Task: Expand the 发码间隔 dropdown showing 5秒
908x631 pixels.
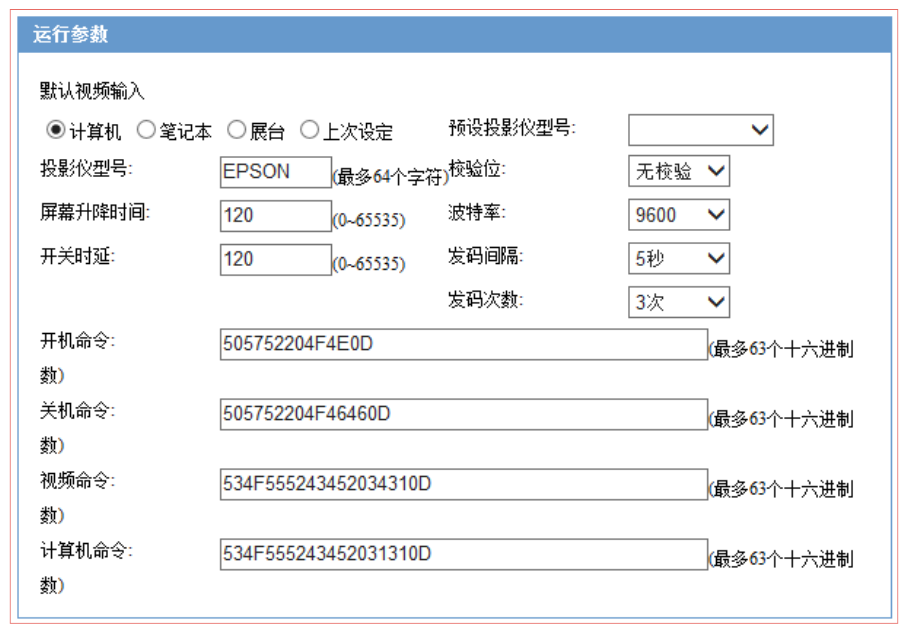Action: (x=679, y=258)
